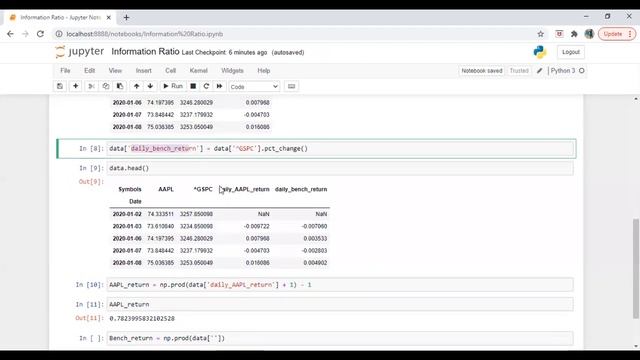The image size is (640, 360).
Task: Close the Information Ratio browser tab
Action: point(109,18)
